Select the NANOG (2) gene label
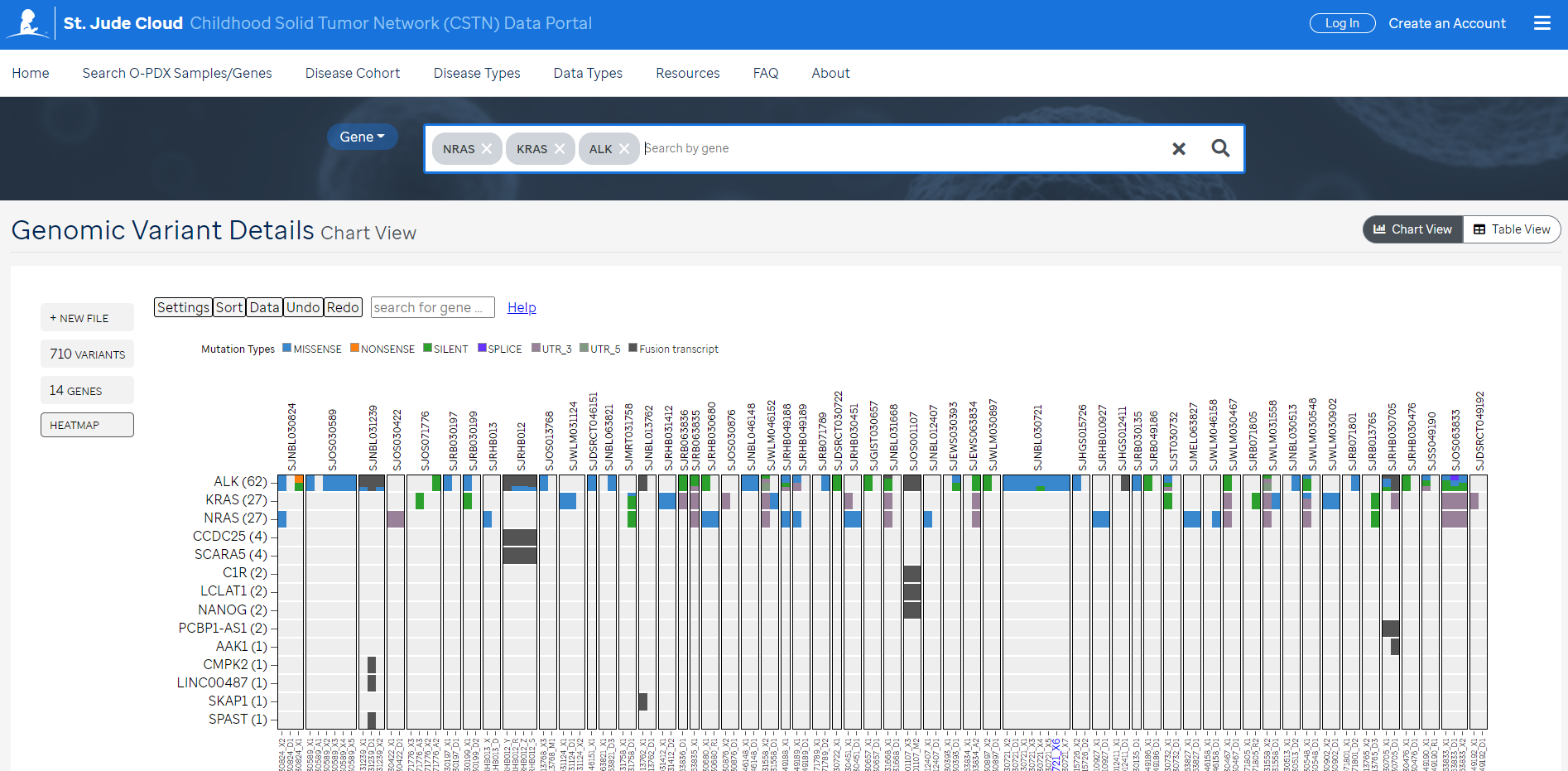This screenshot has width=1568, height=771. tap(233, 610)
